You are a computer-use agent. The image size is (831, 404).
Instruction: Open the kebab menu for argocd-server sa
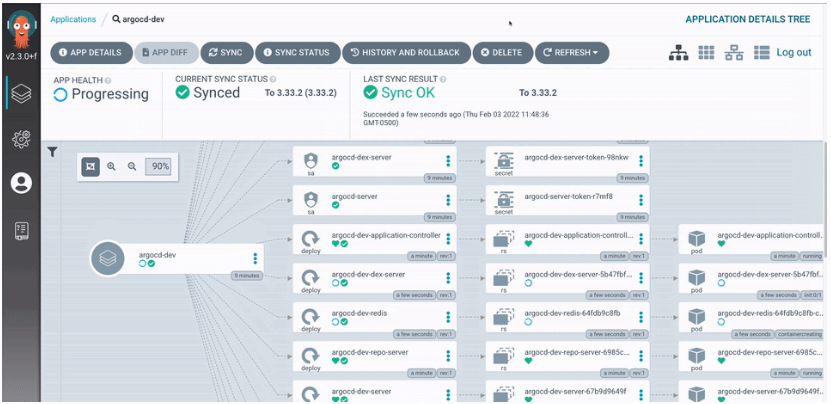[448, 200]
